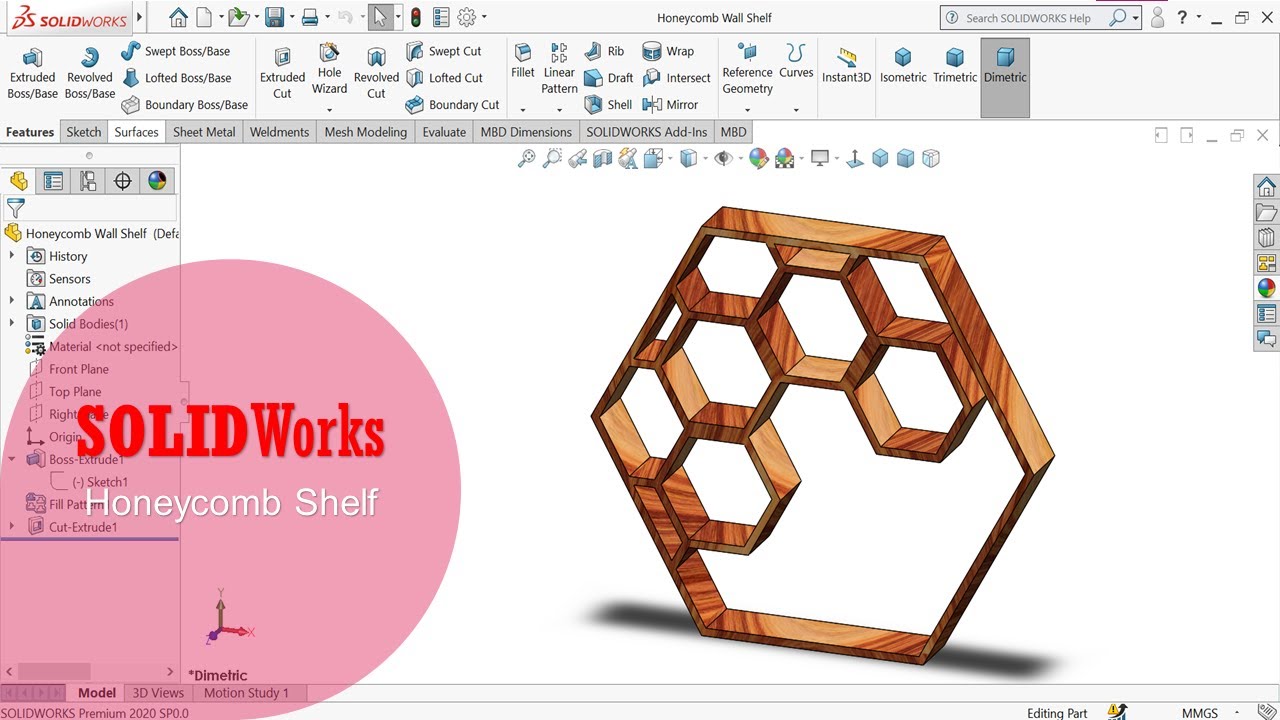Select the Extruded Cut tool
1280x720 pixels.
tap(282, 73)
